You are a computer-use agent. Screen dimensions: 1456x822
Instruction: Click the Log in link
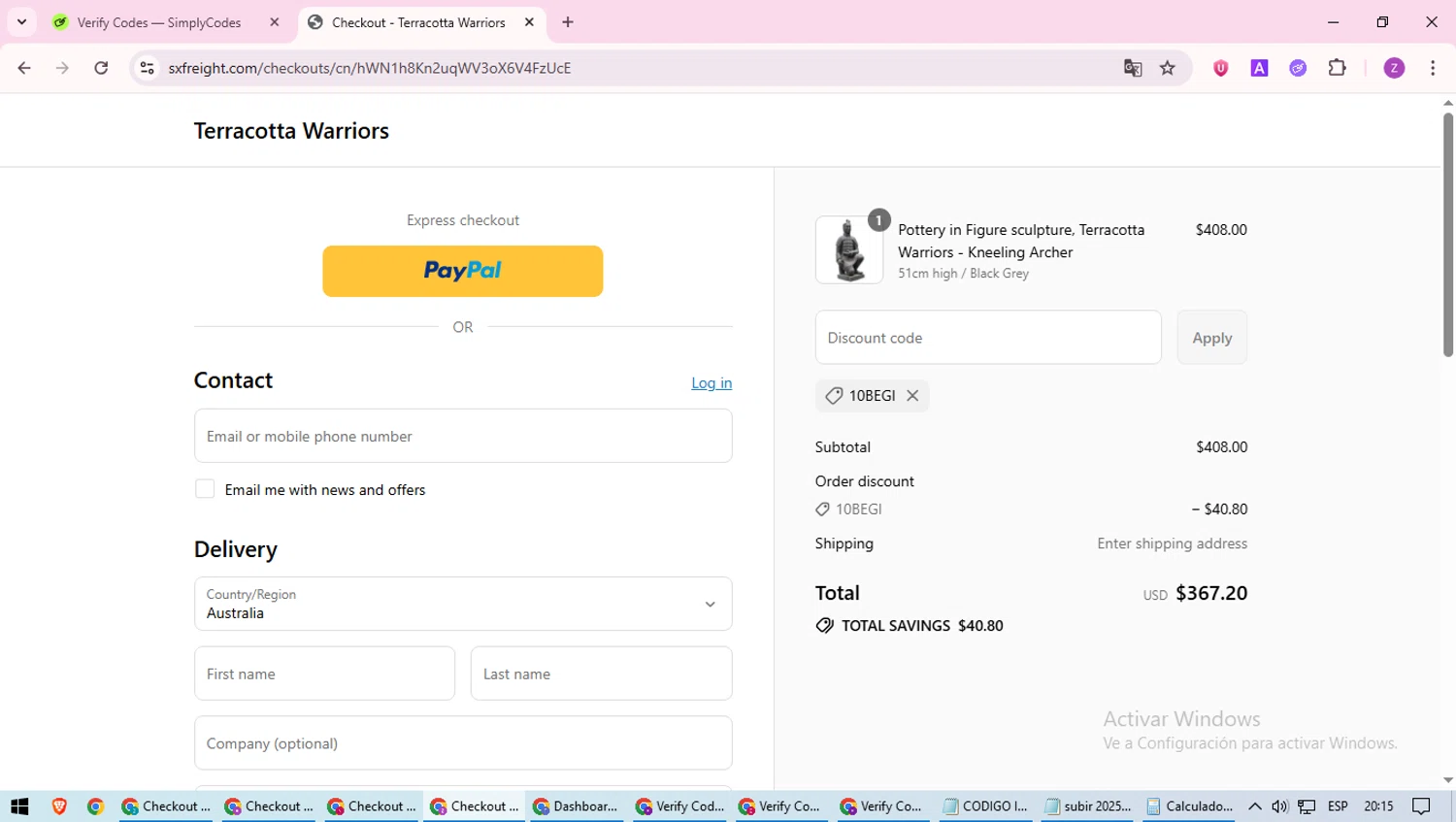[711, 383]
